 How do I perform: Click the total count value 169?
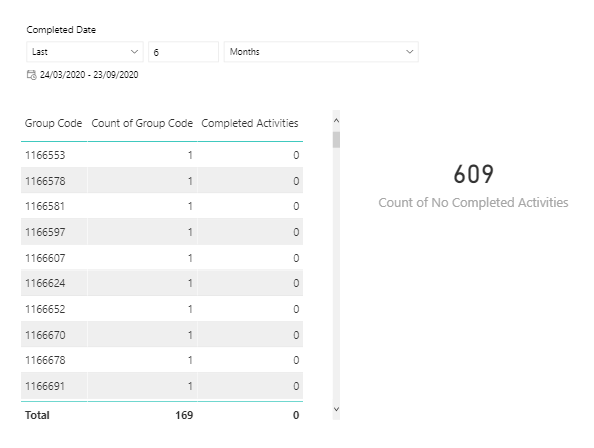pos(184,415)
